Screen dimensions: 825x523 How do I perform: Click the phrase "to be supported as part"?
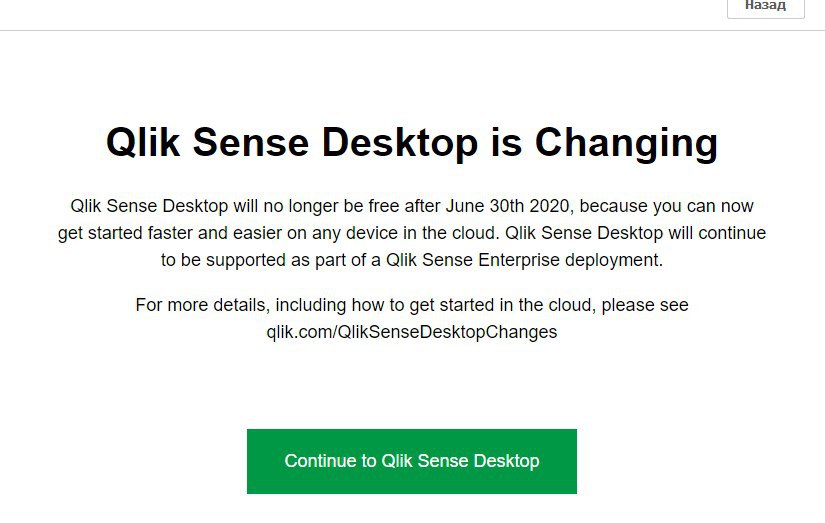[x=250, y=260]
